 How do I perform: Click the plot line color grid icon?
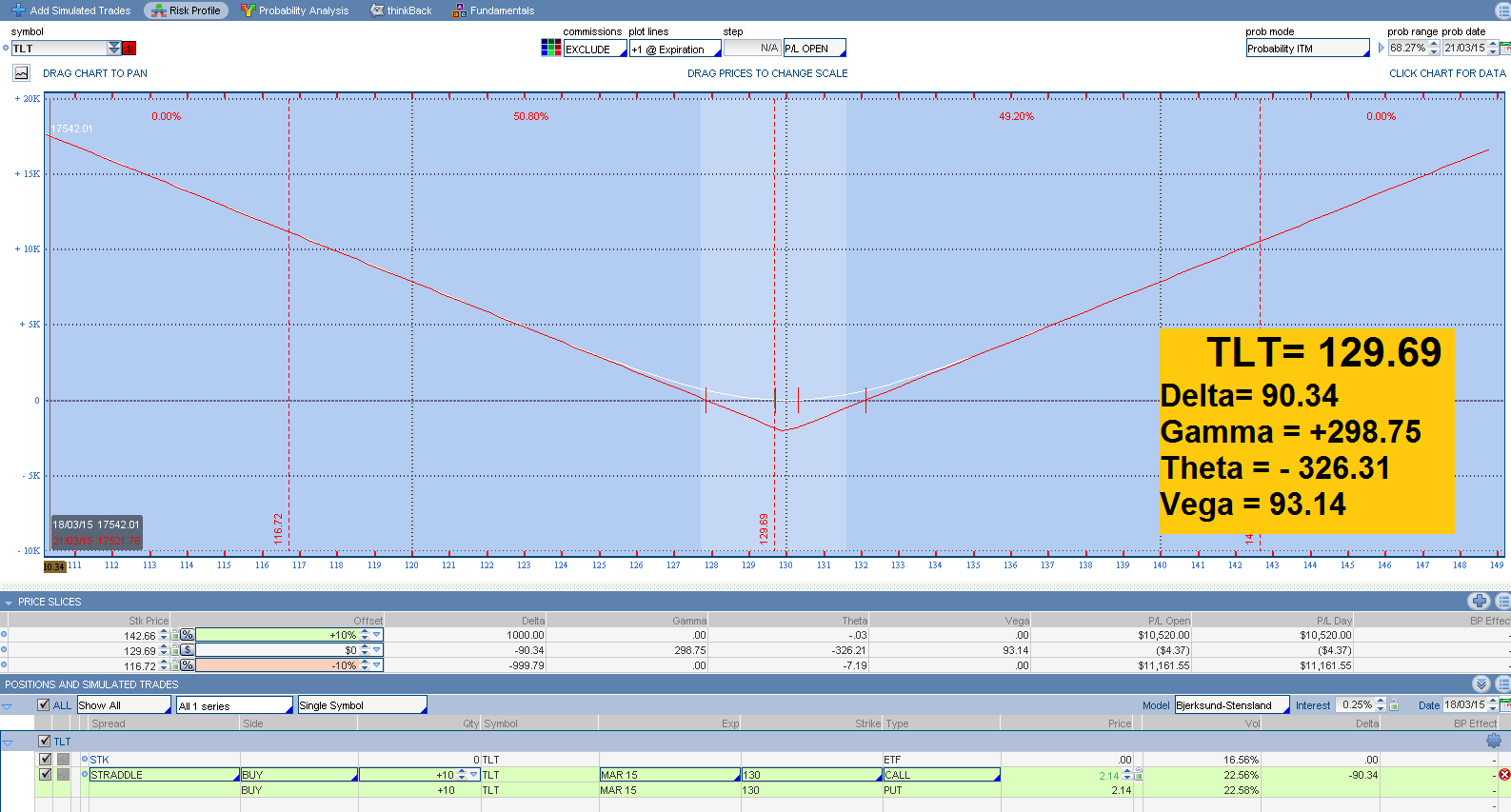(x=550, y=49)
